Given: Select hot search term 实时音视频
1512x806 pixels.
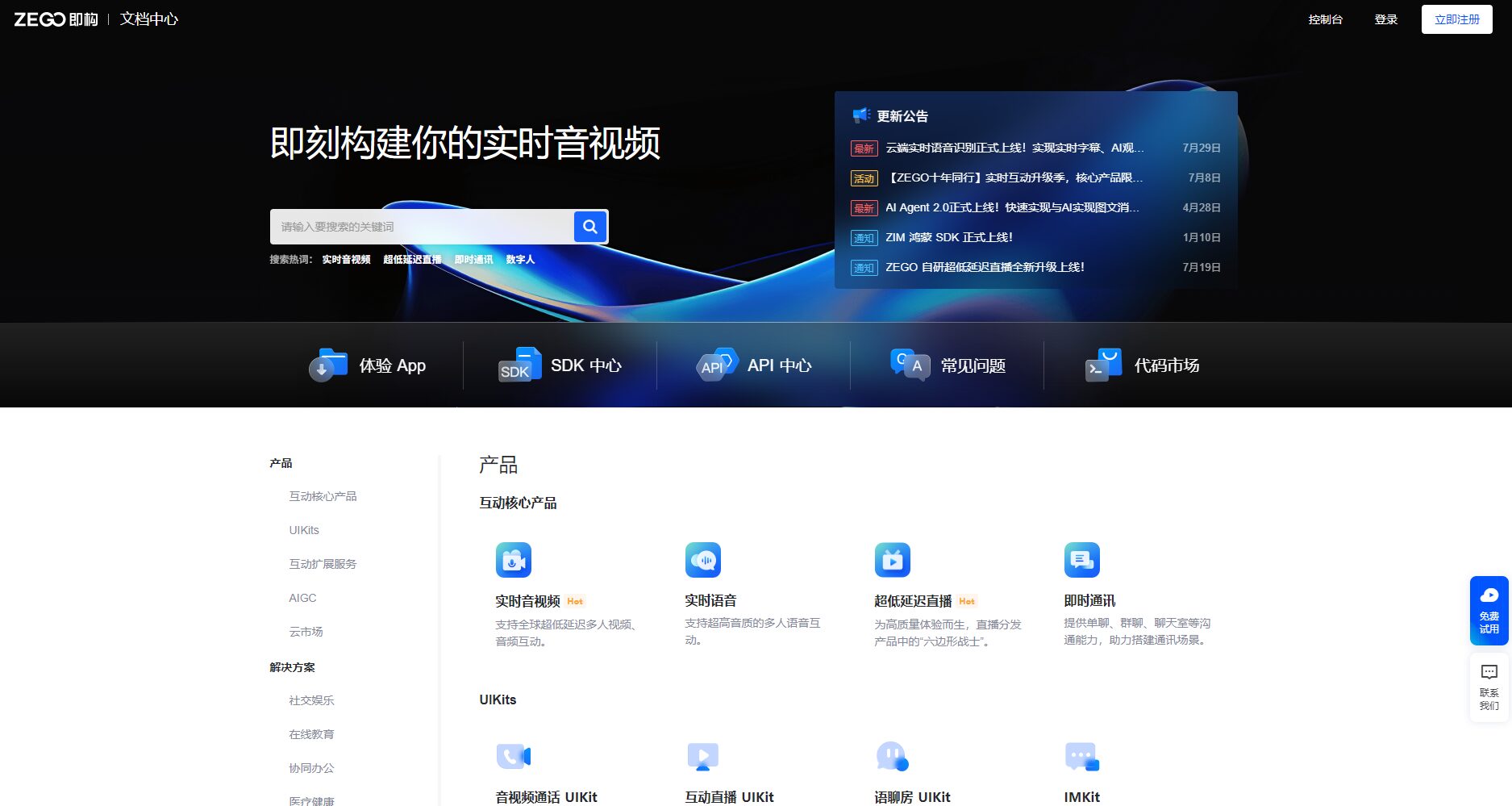Looking at the screenshot, I should pos(346,260).
